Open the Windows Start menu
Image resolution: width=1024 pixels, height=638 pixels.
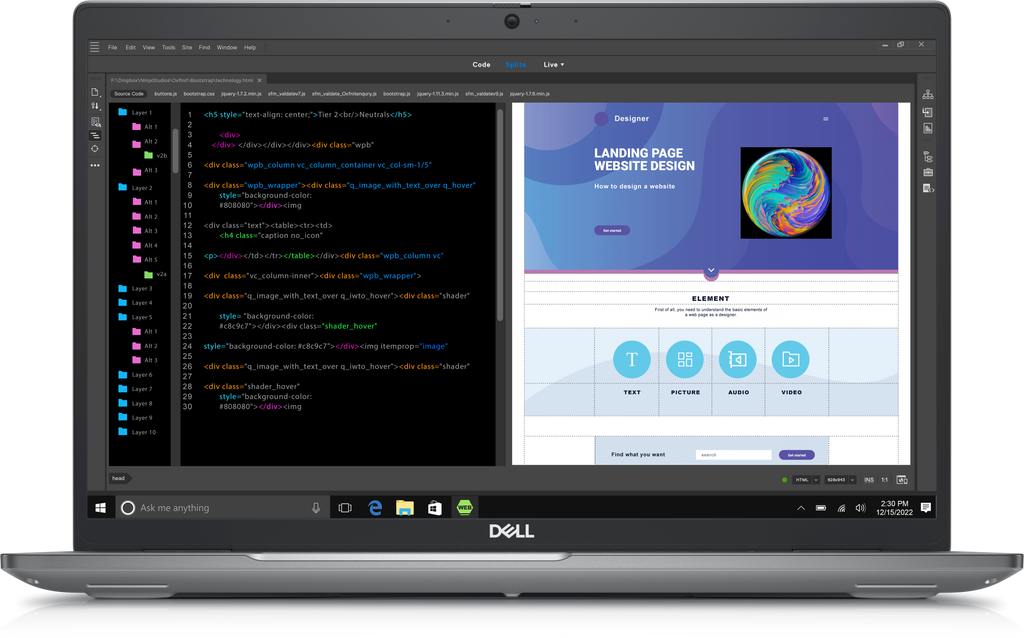101,507
